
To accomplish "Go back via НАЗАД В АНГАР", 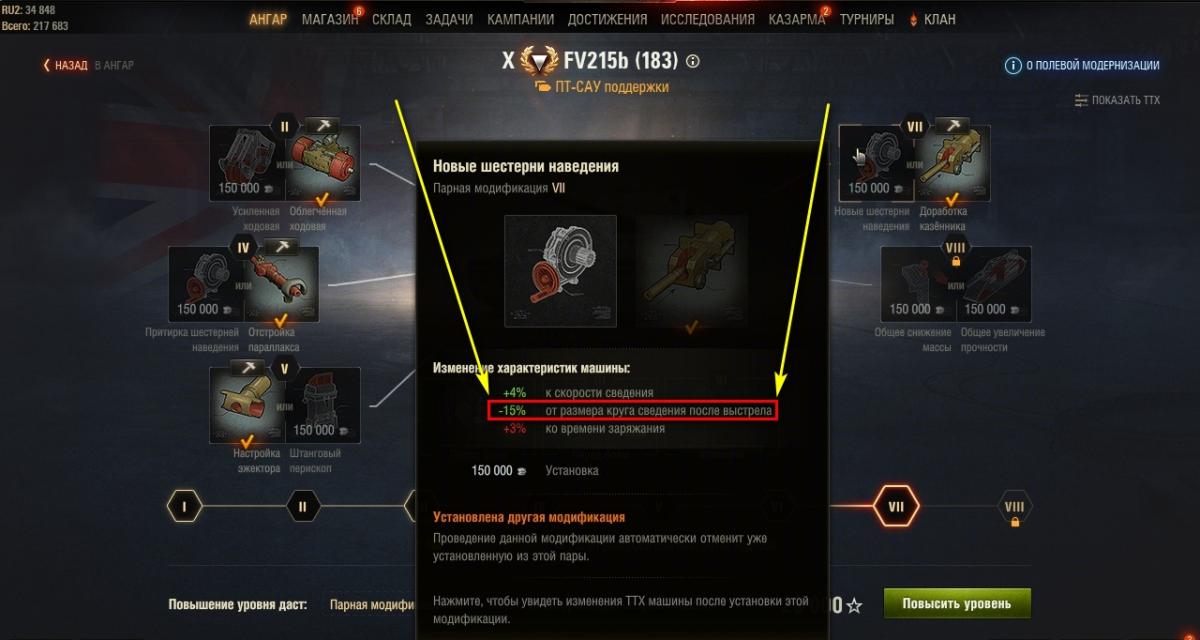I will [x=88, y=65].
